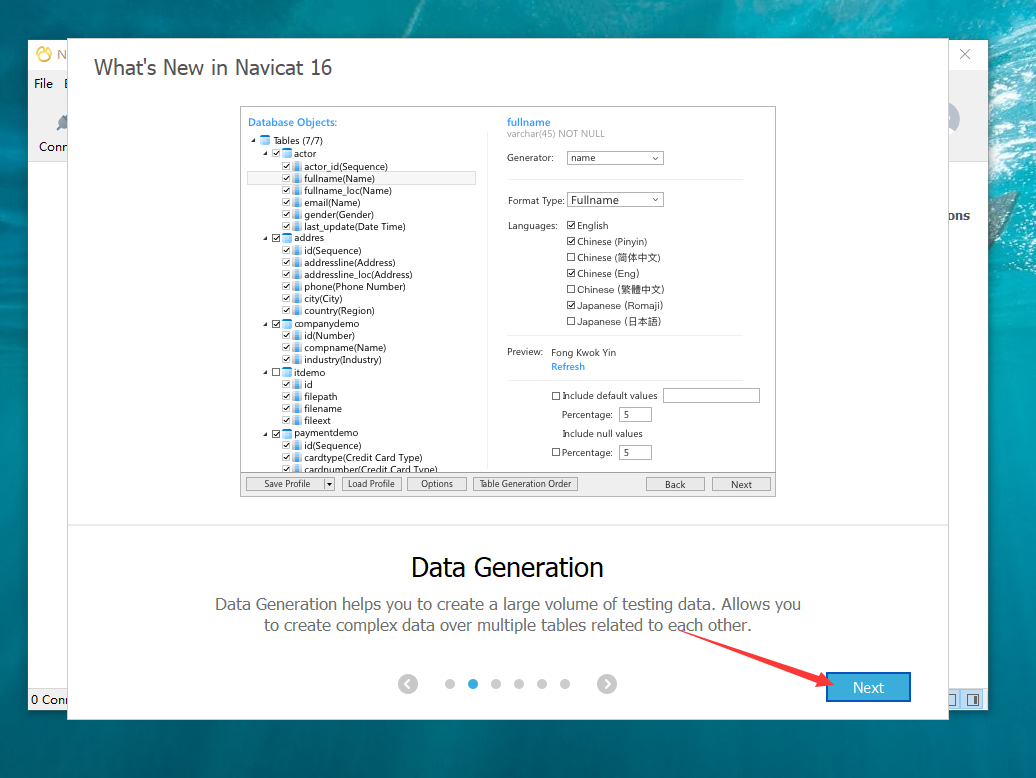Select the first slide indicator dot
The height and width of the screenshot is (778, 1036).
tap(450, 684)
